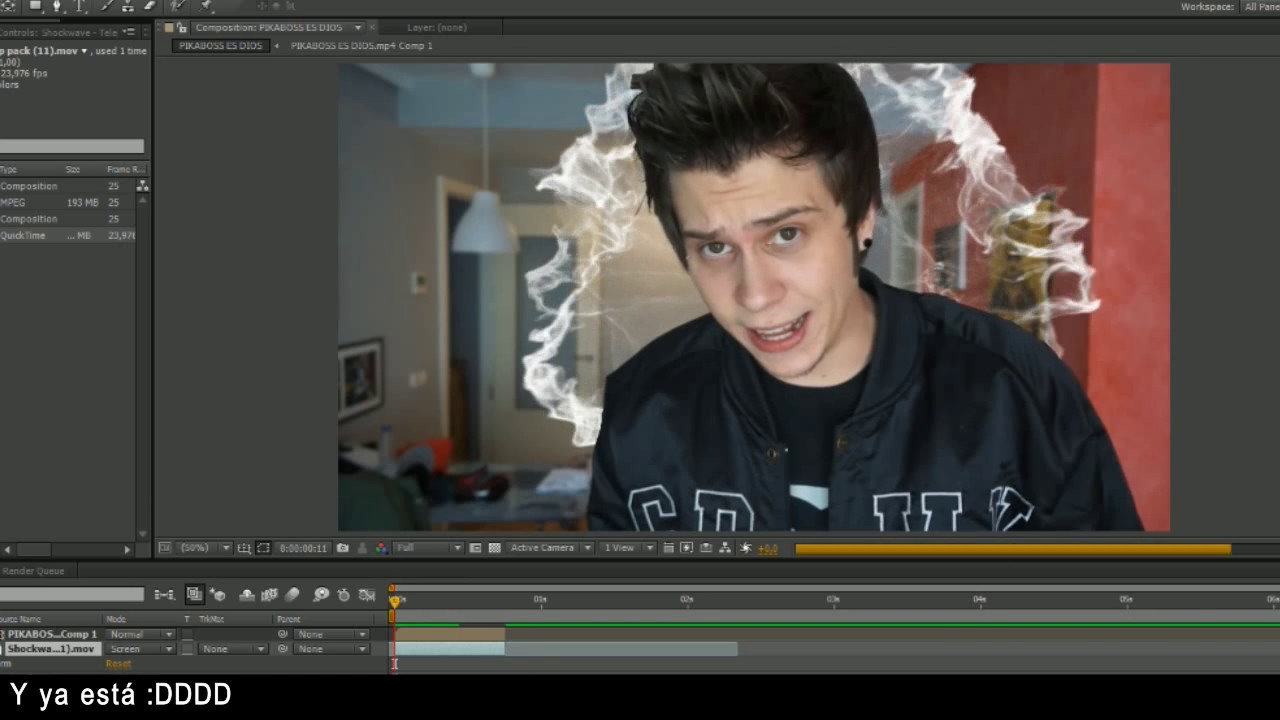Open Parent None dropdown for Shockwave layer
The height and width of the screenshot is (720, 1280).
(331, 649)
